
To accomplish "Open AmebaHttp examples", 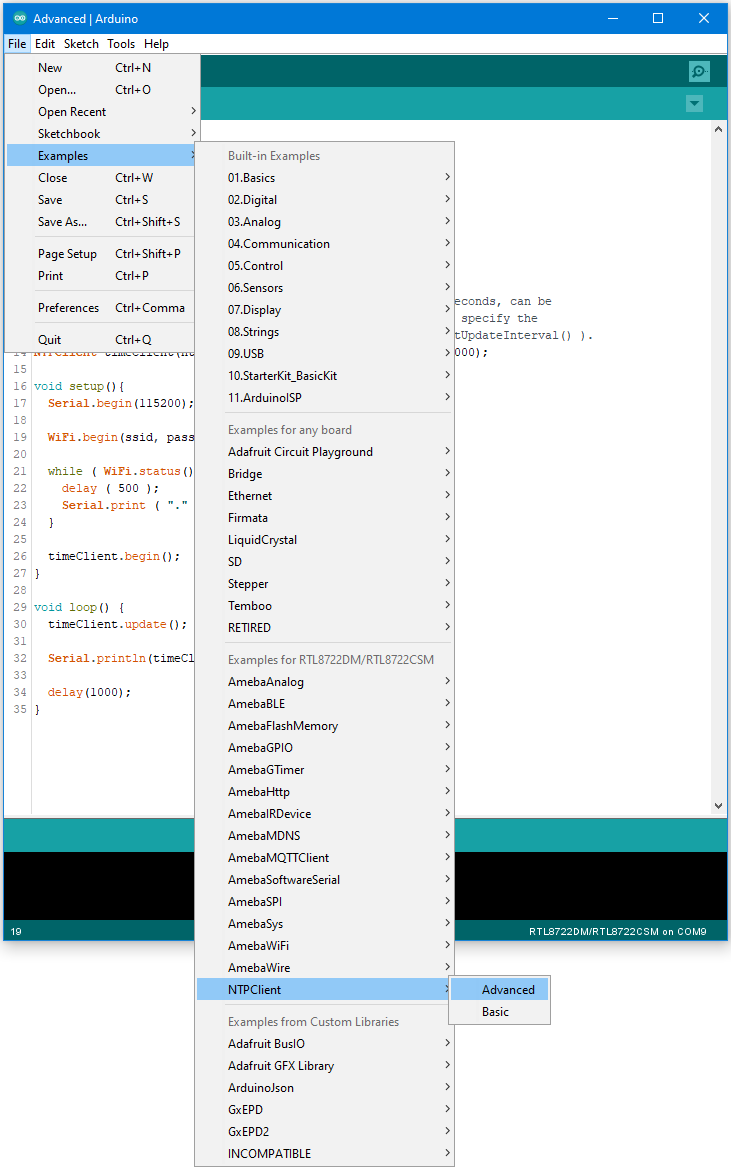I will (x=324, y=792).
